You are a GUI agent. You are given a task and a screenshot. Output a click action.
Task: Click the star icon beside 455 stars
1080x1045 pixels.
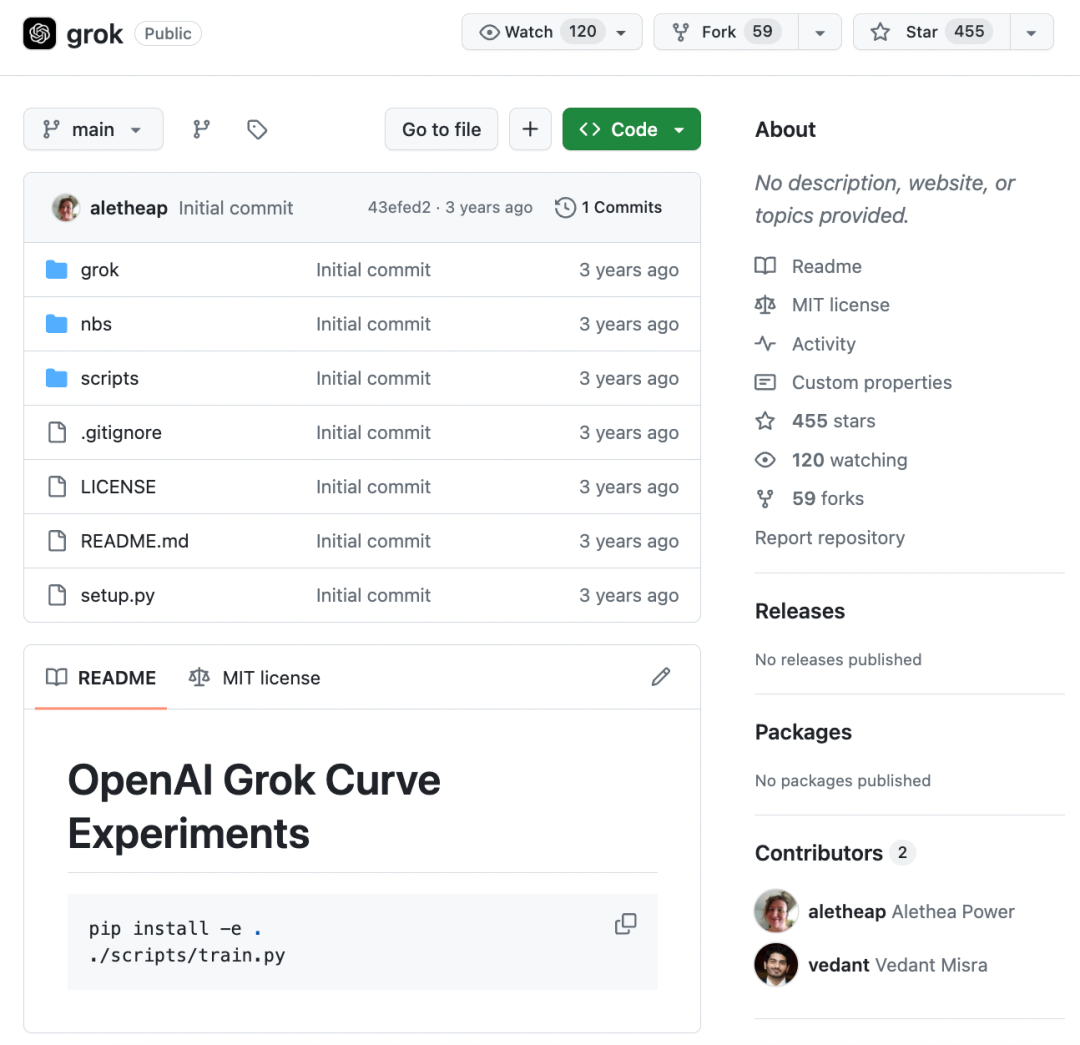point(765,420)
